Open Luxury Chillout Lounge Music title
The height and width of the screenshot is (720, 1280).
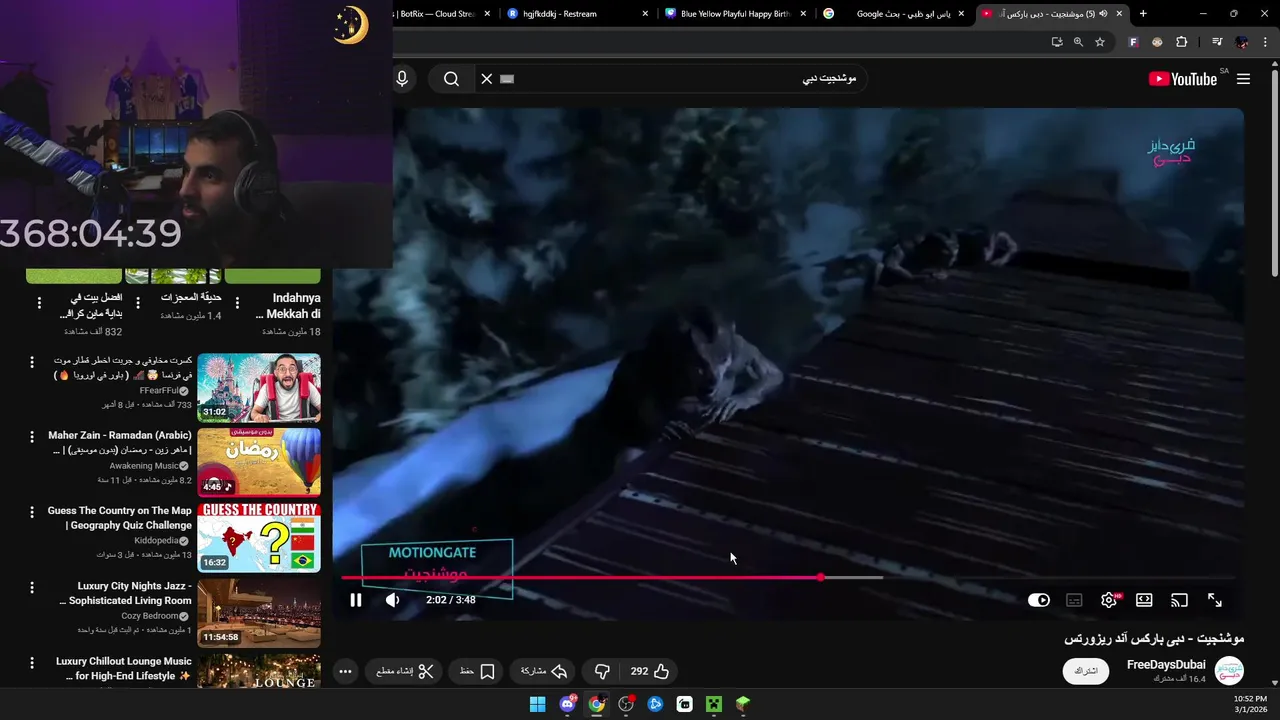tap(124, 669)
